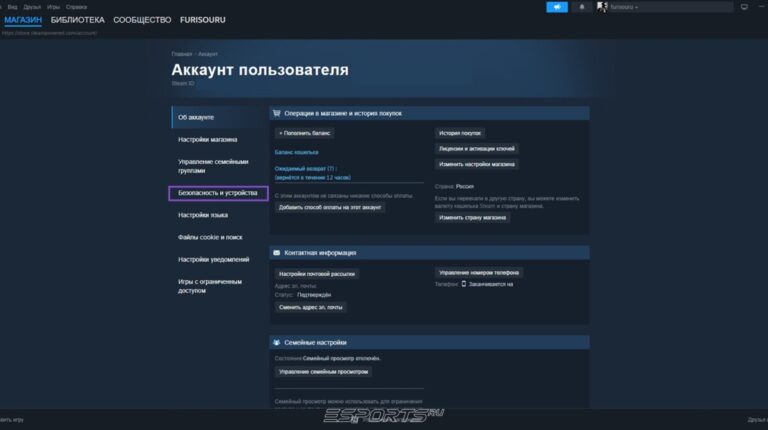This screenshot has width=768, height=430.
Task: Click the Баланс кошелька link
Action: (296, 152)
